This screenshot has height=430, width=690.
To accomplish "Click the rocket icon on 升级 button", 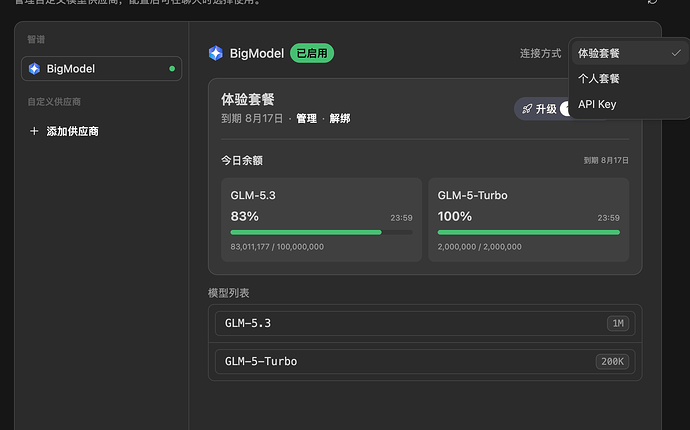I will 527,109.
